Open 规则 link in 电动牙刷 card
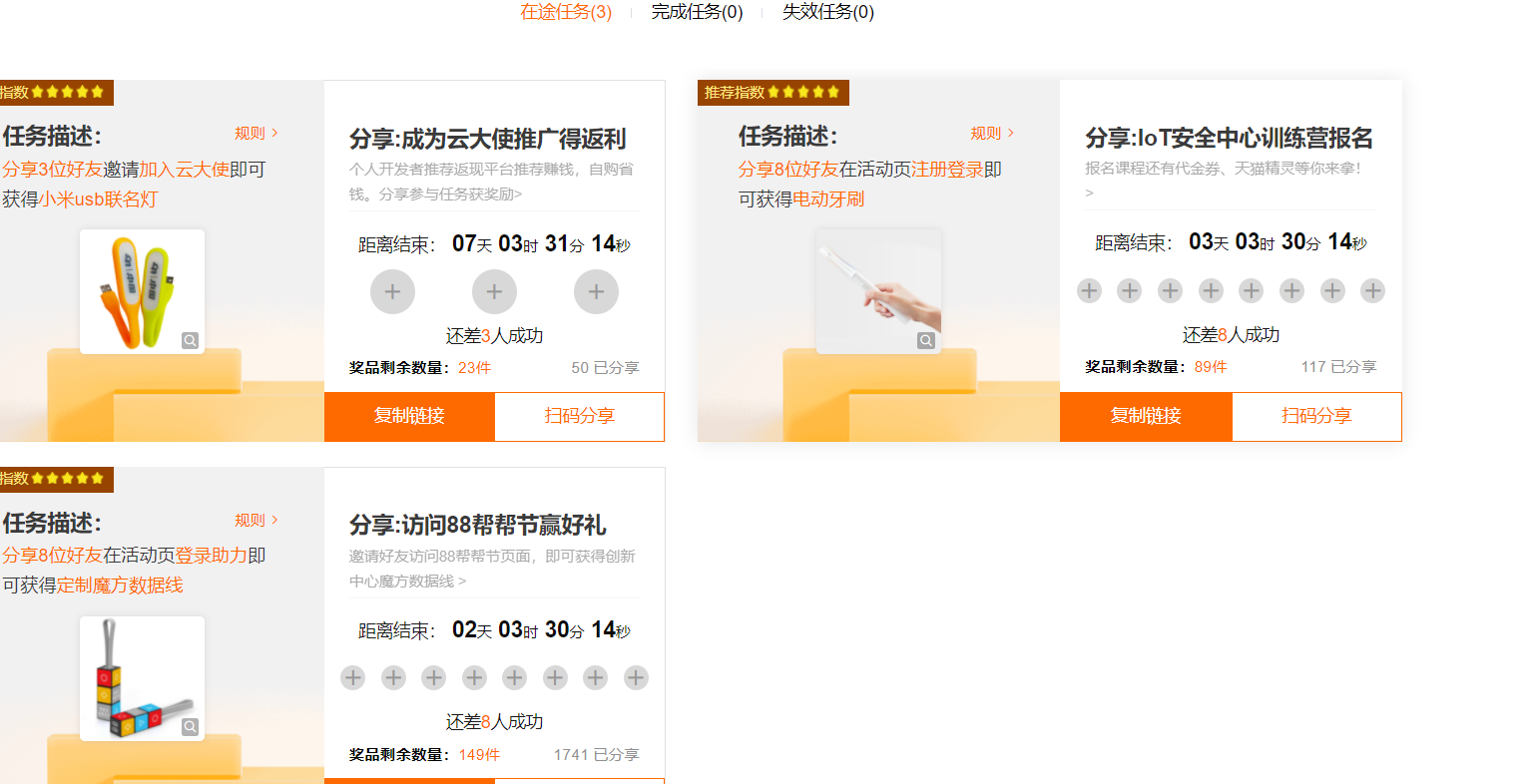The width and height of the screenshot is (1539, 784). click(x=992, y=133)
